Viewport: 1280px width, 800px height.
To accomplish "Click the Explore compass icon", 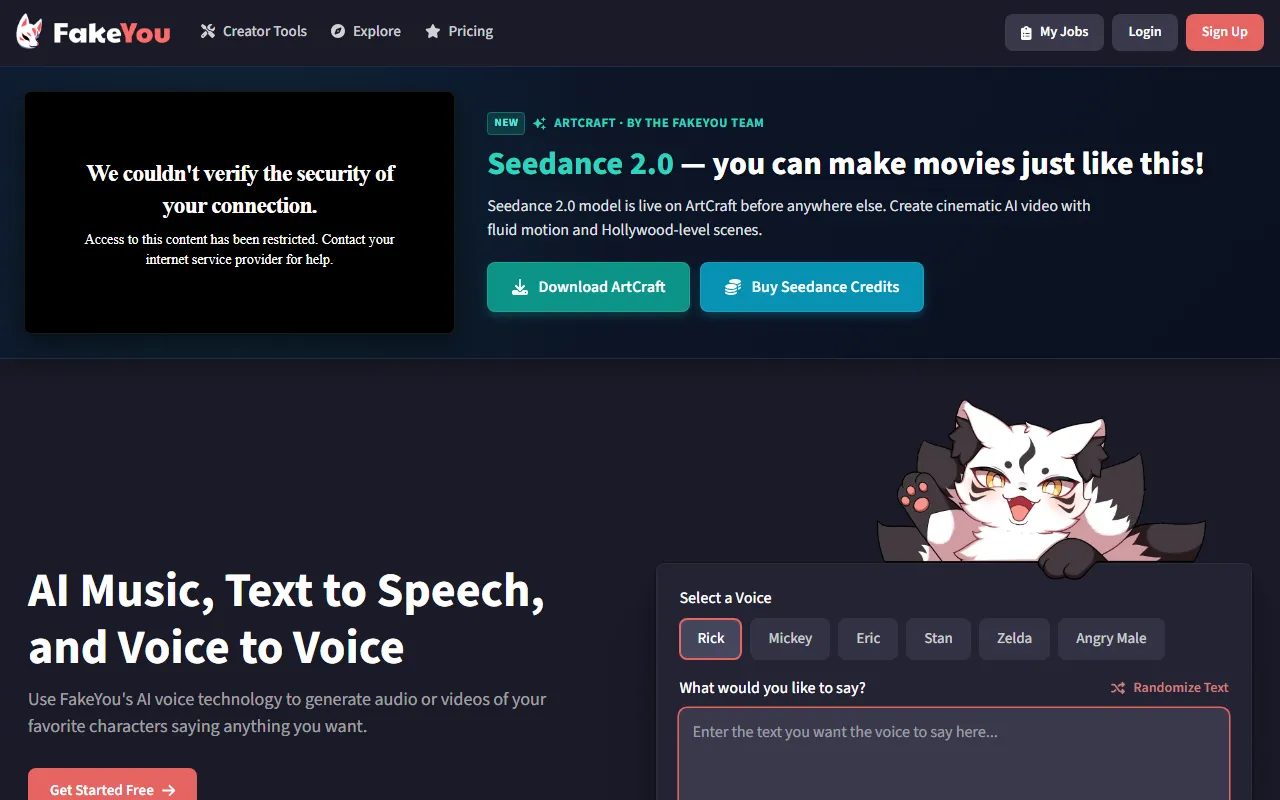I will click(338, 31).
